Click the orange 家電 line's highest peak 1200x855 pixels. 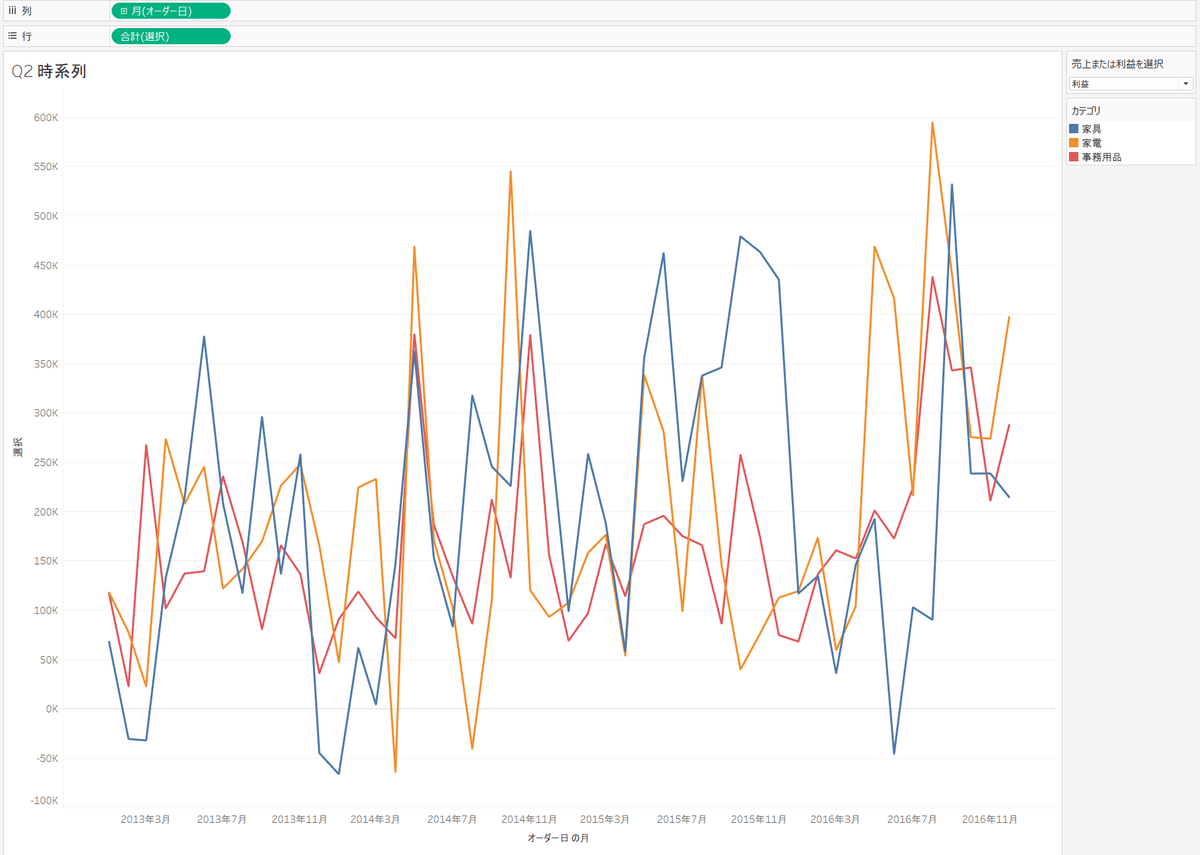(x=932, y=123)
